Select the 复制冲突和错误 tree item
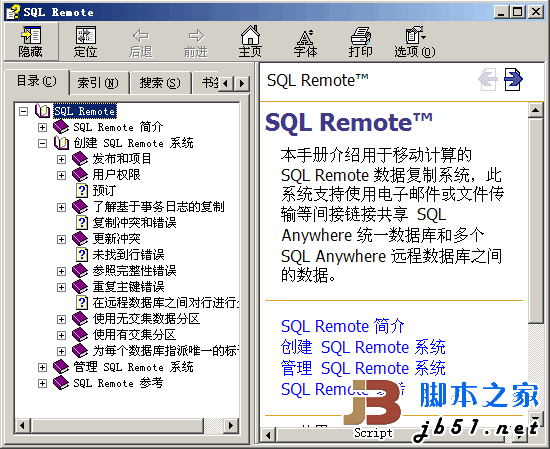The image size is (550, 449). (x=134, y=223)
